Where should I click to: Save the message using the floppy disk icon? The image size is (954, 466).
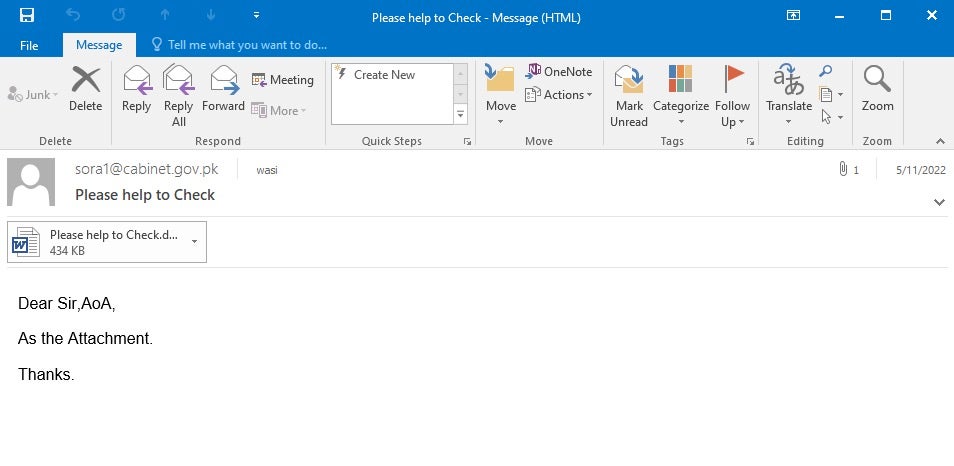(x=27, y=17)
